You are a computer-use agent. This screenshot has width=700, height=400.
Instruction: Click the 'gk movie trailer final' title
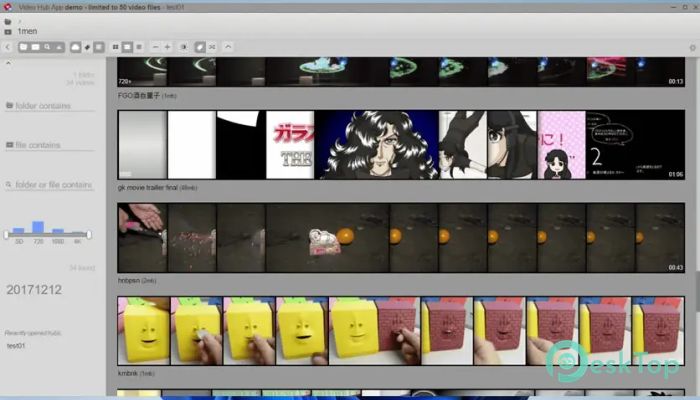(x=148, y=188)
